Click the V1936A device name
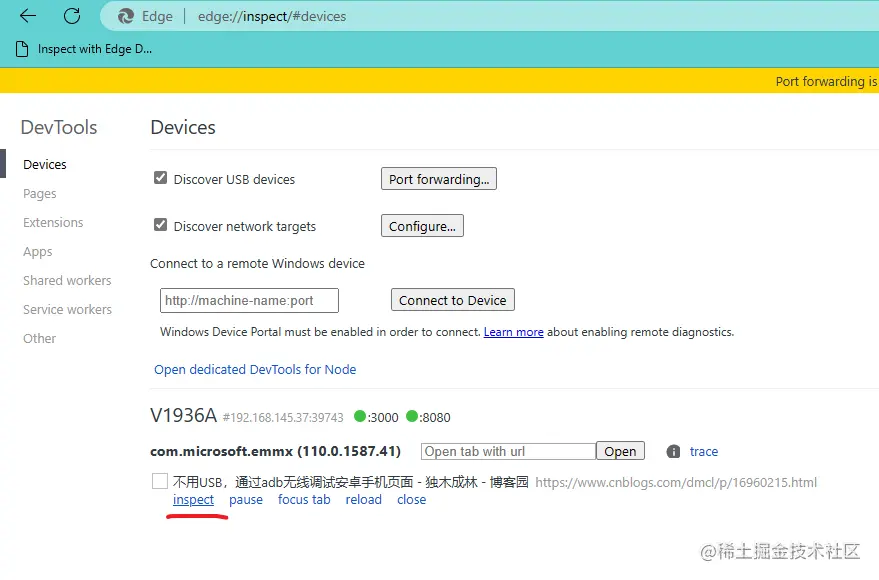Image resolution: width=879 pixels, height=580 pixels. click(183, 415)
